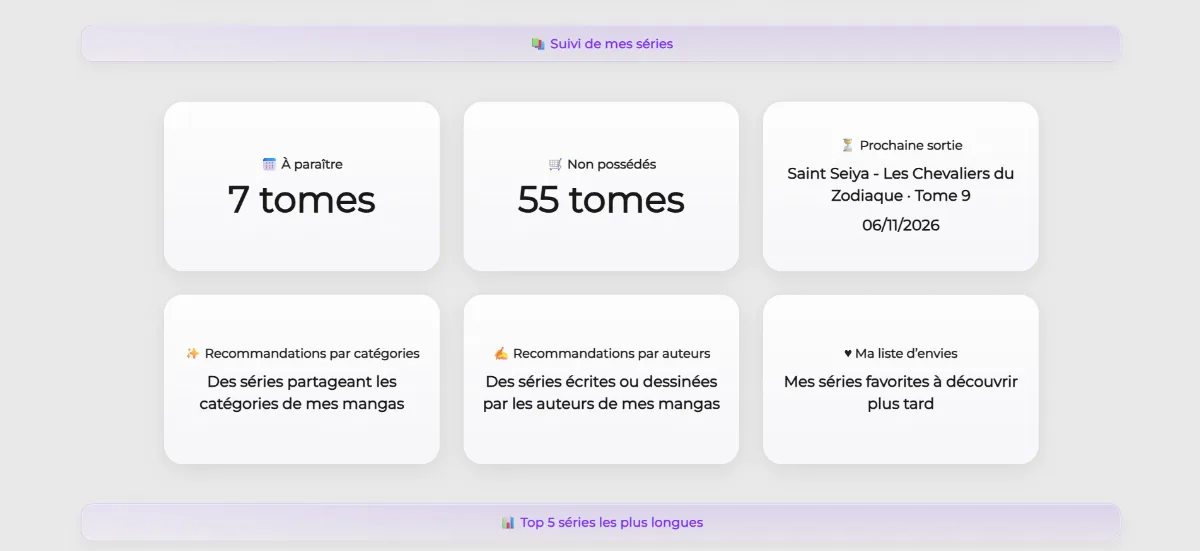Image resolution: width=1200 pixels, height=551 pixels.
Task: Click the hourglass icon beside 'Prochaine sortie'
Action: click(x=847, y=145)
